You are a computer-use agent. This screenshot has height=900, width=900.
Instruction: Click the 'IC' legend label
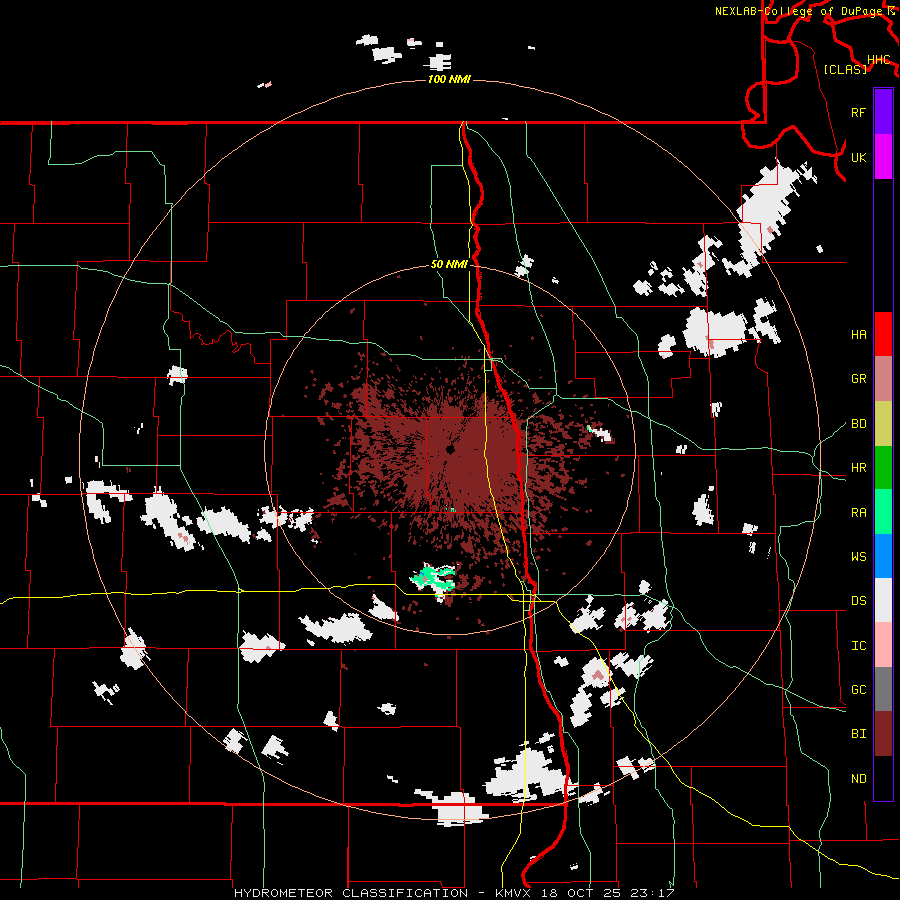point(858,645)
